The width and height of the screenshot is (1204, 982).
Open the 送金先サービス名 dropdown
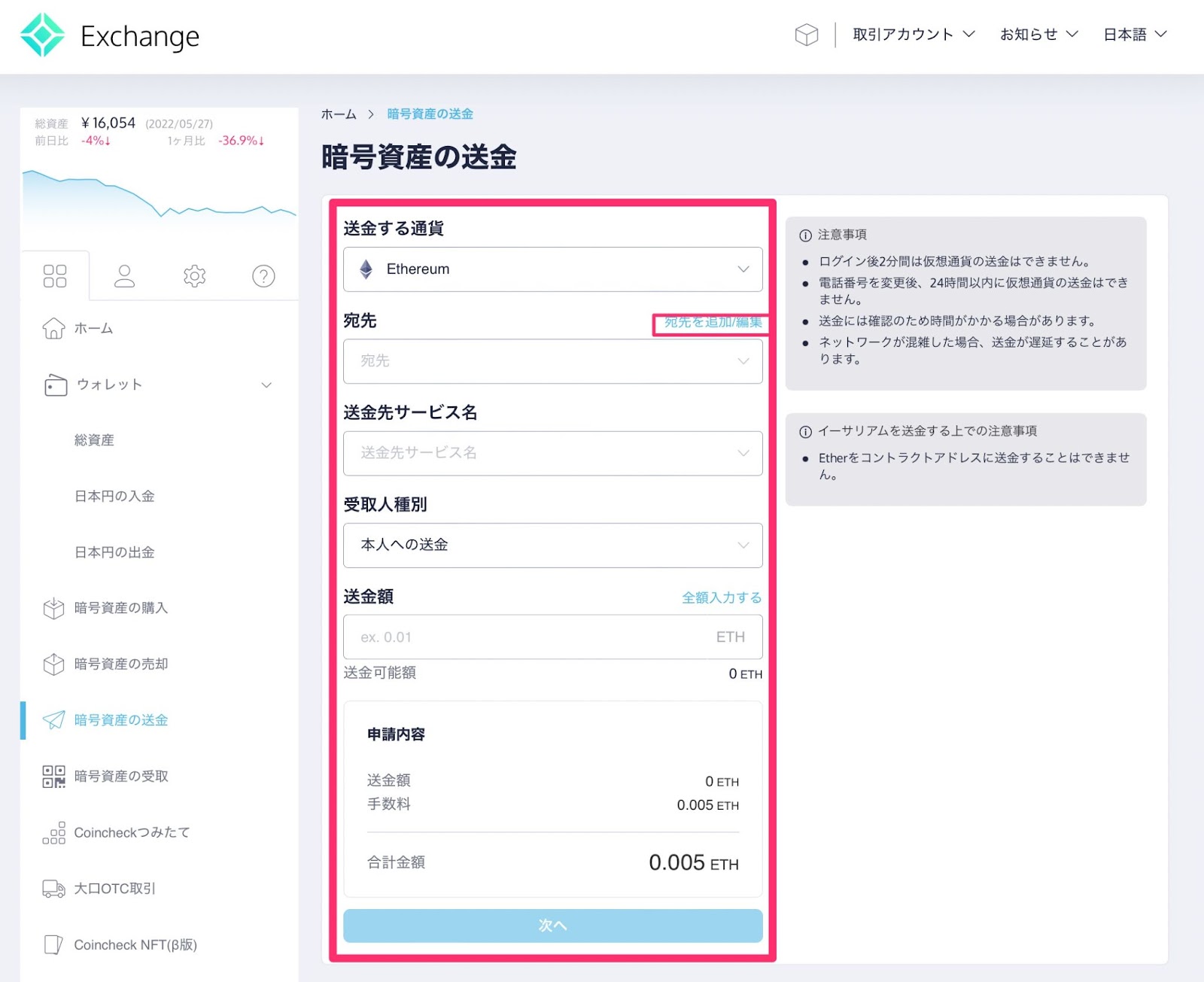coord(552,453)
